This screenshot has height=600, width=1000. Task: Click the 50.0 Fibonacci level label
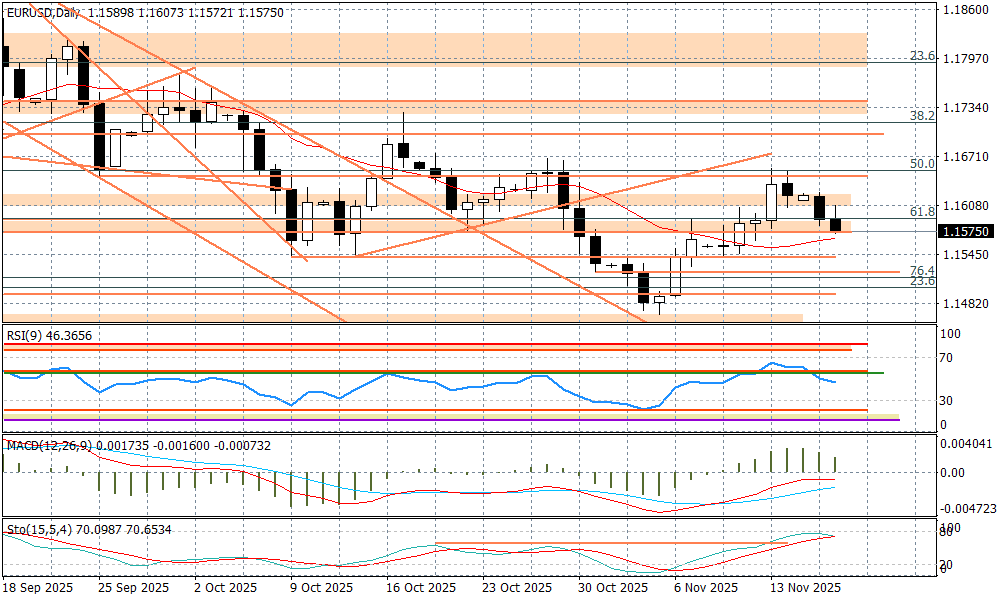coord(921,163)
